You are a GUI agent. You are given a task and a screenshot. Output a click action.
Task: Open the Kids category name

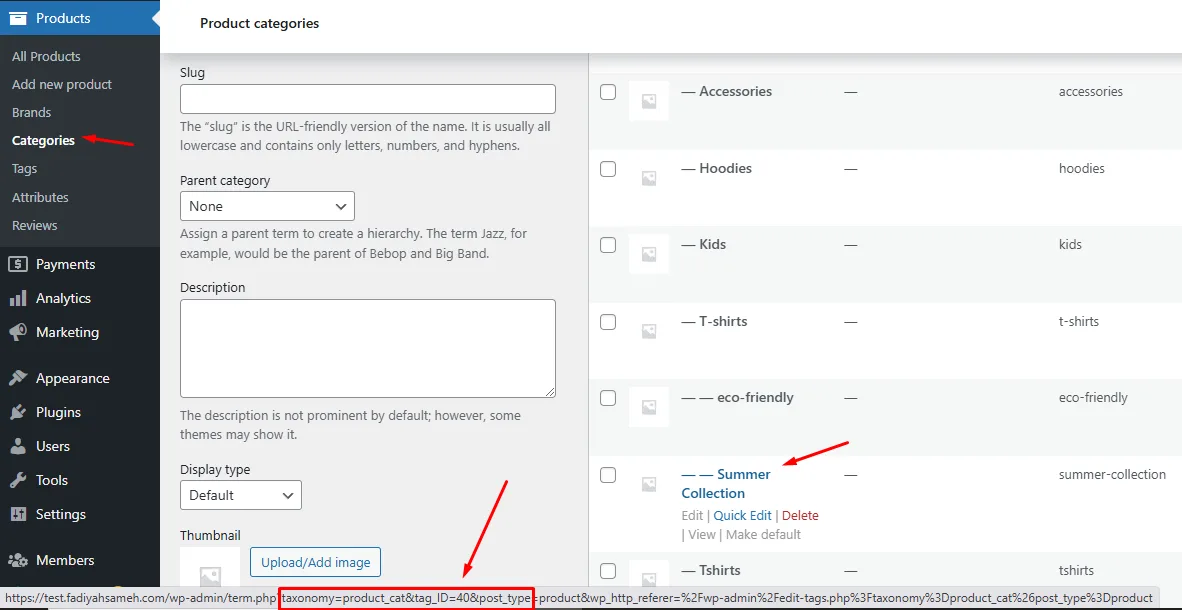coord(703,245)
